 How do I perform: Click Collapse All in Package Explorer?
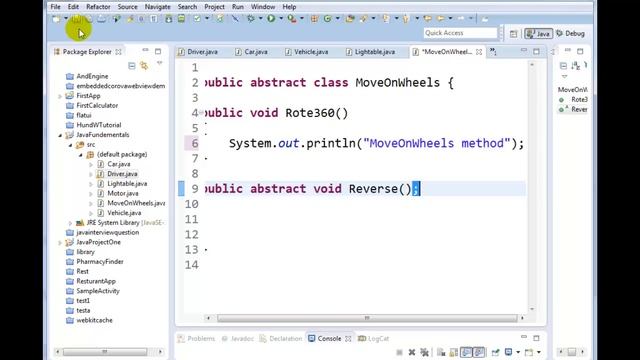131,66
